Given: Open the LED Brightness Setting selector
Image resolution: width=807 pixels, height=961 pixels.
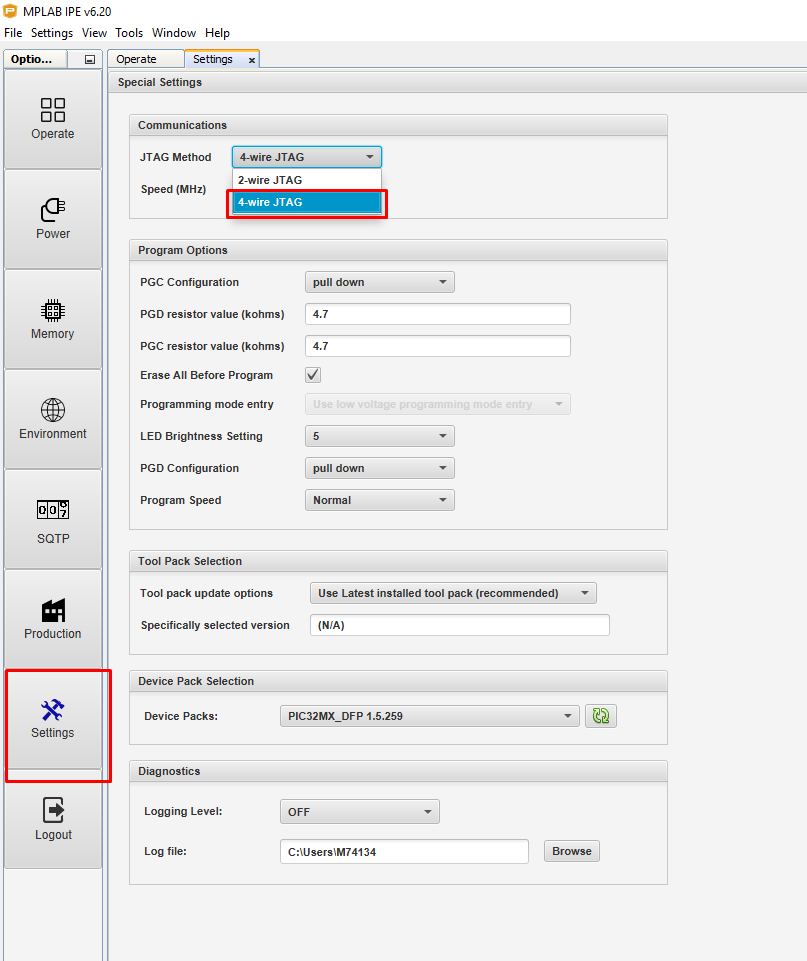Looking at the screenshot, I should click(379, 436).
